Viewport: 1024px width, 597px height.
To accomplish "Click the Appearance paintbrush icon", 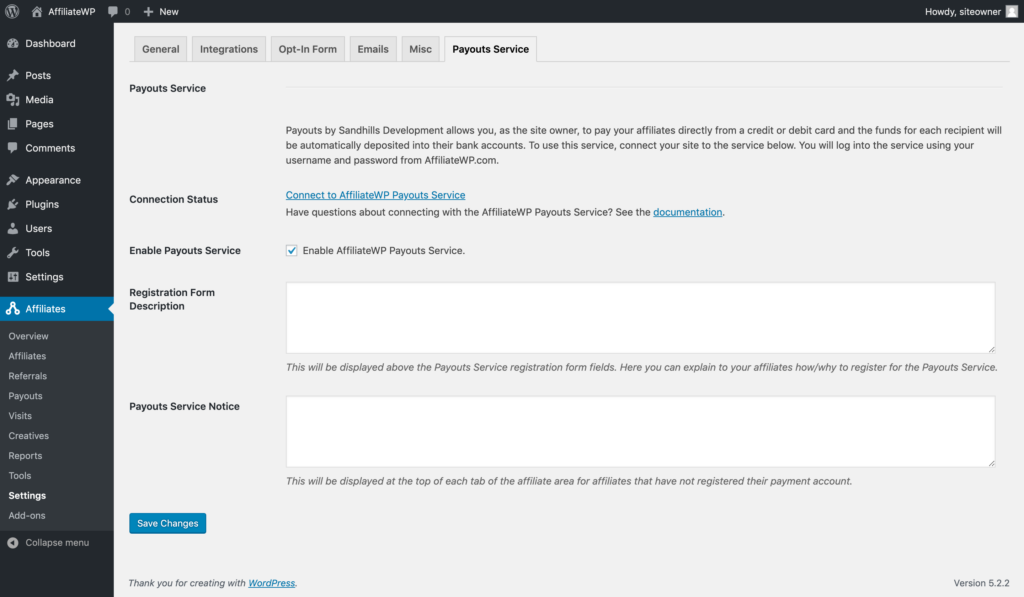I will coord(12,180).
